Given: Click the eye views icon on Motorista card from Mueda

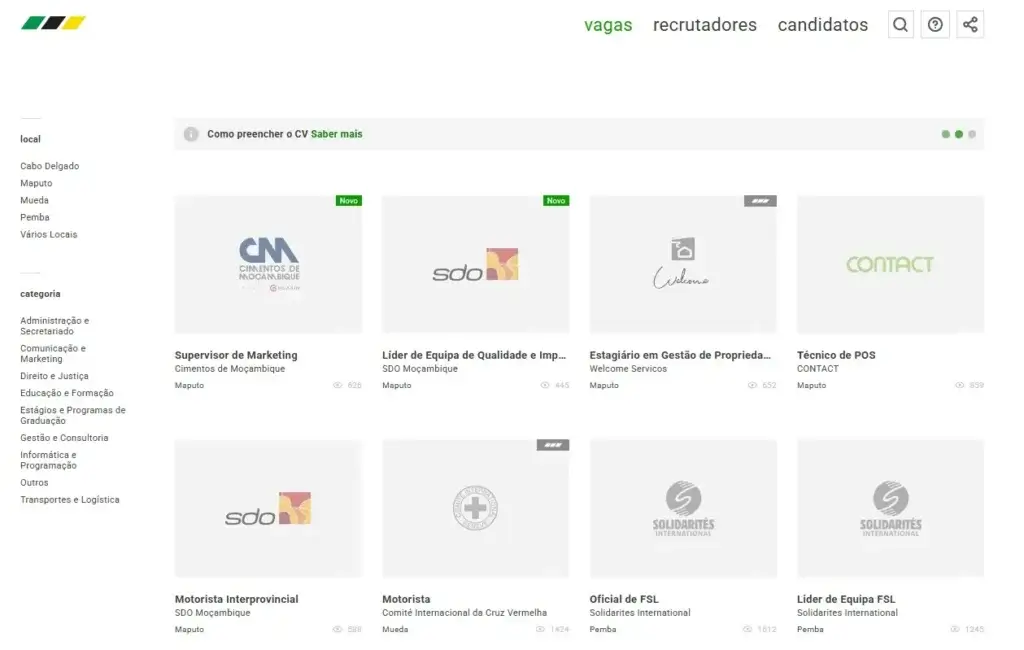Looking at the screenshot, I should coord(540,630).
